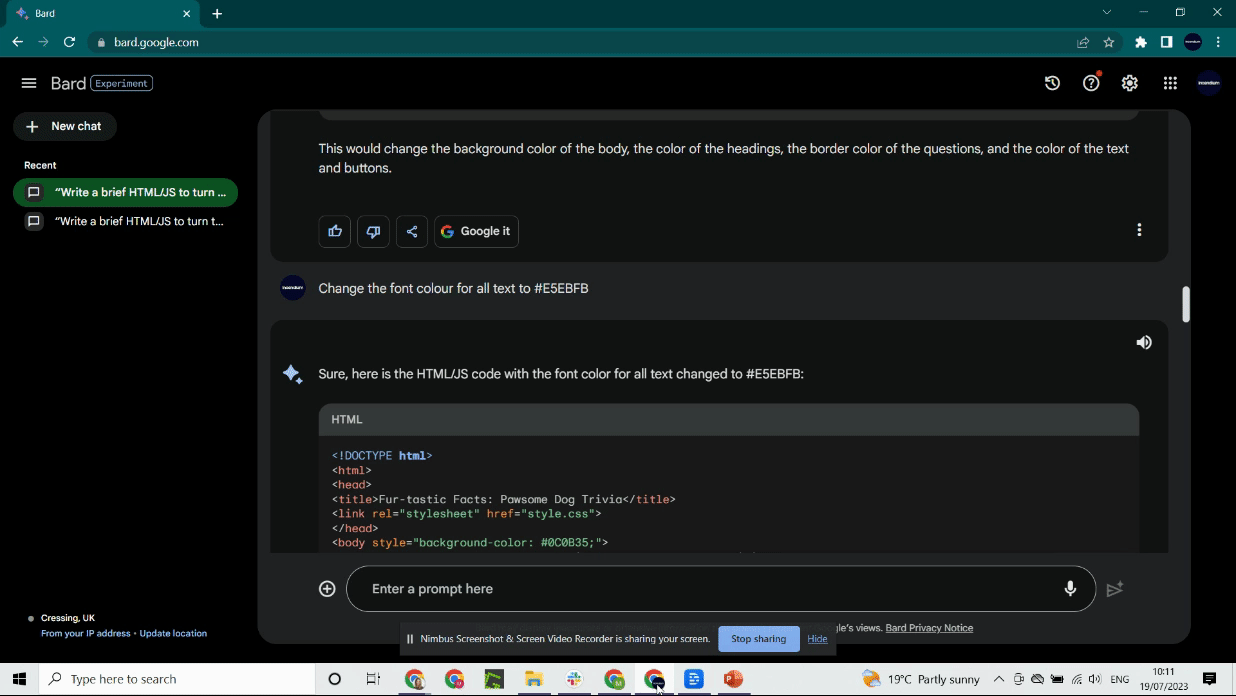Click the microphone voice input icon

(x=1070, y=589)
